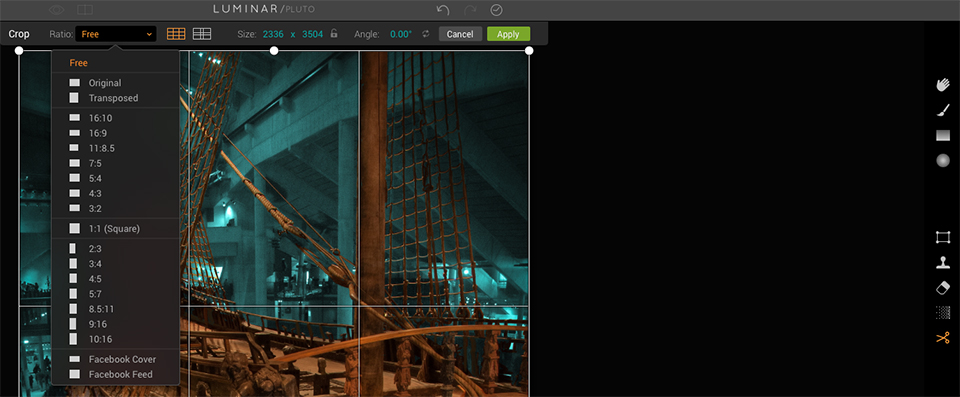Image resolution: width=960 pixels, height=397 pixels.
Task: Apply the crop
Action: click(x=508, y=34)
